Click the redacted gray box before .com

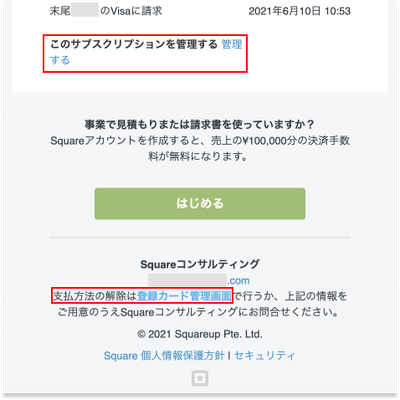coord(188,280)
